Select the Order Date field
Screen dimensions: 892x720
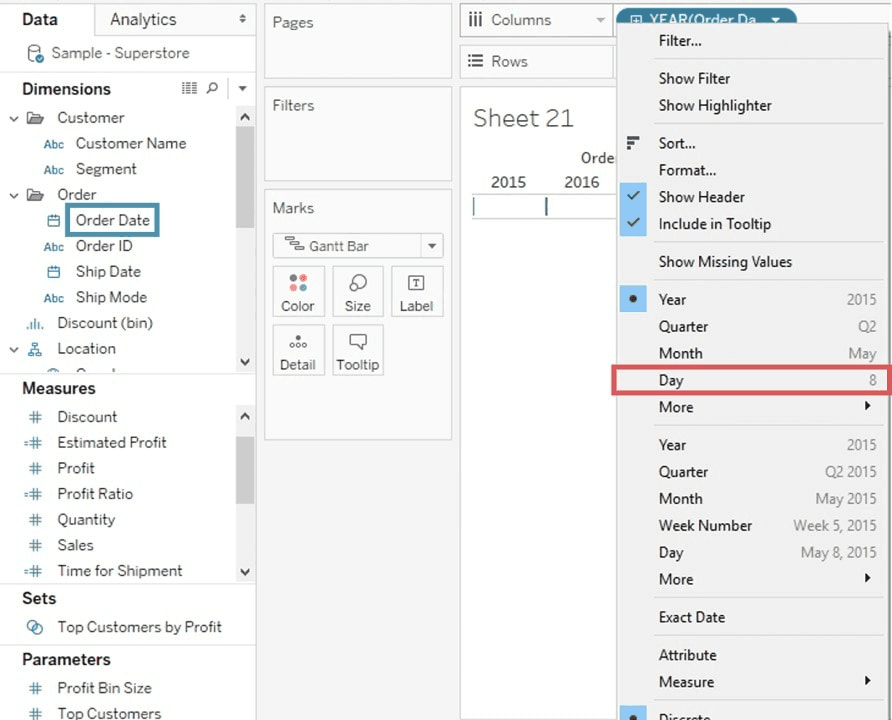tap(112, 220)
